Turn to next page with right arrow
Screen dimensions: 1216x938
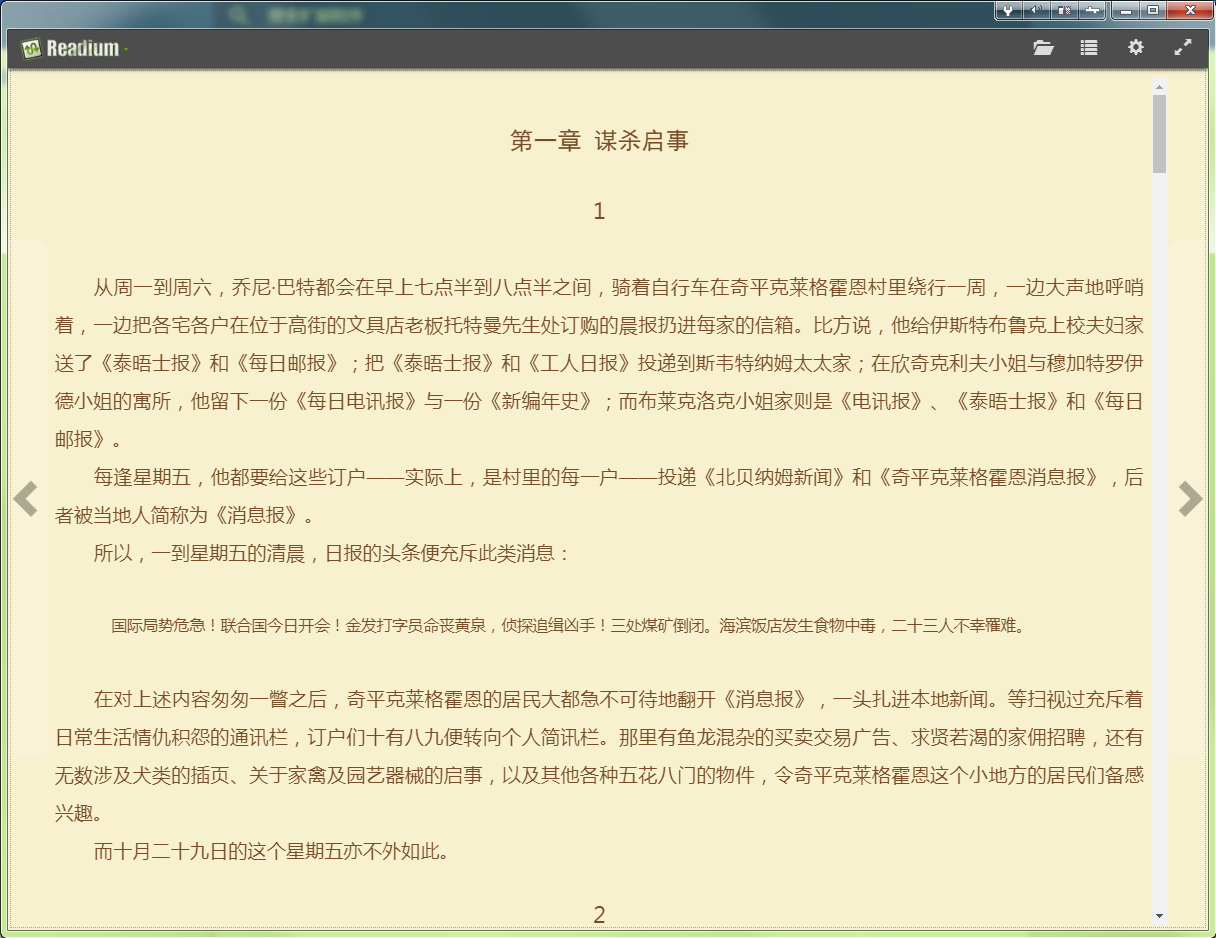pyautogui.click(x=1189, y=499)
